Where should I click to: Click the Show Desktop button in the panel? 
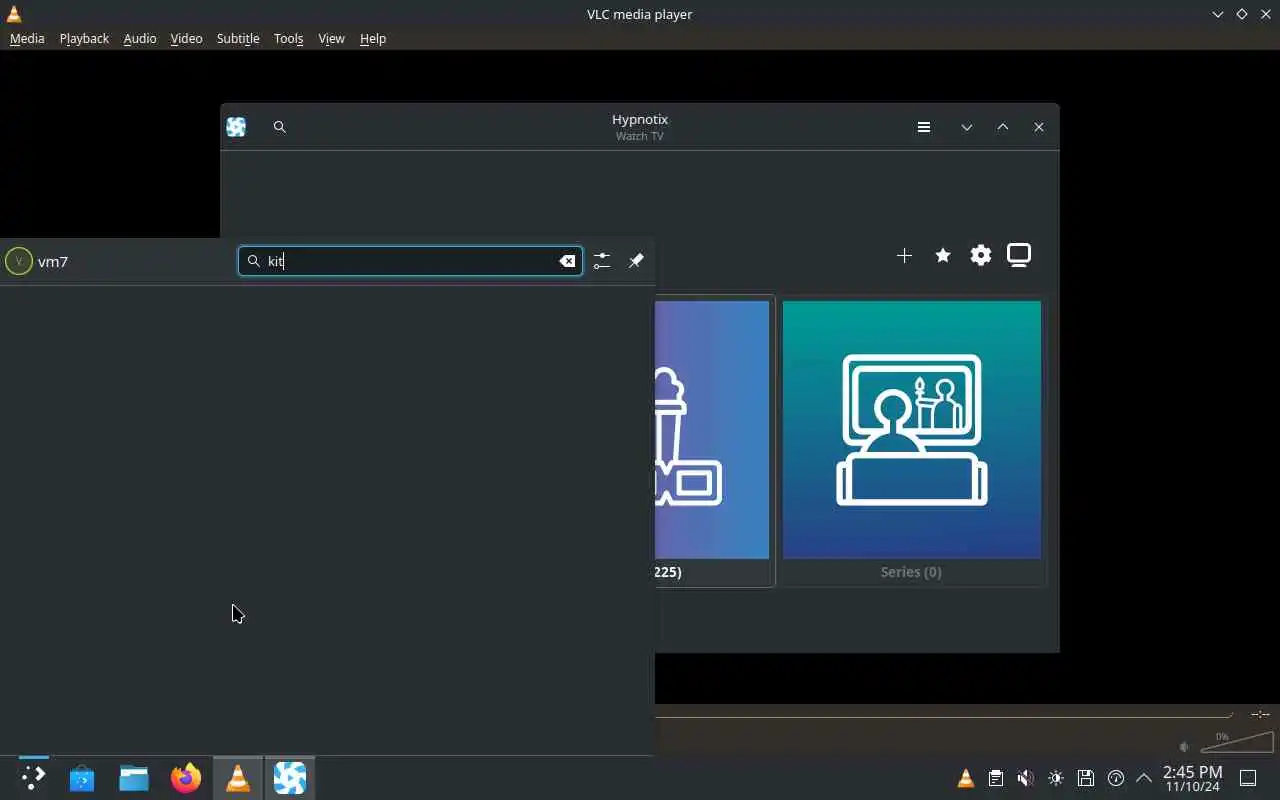[1248, 778]
